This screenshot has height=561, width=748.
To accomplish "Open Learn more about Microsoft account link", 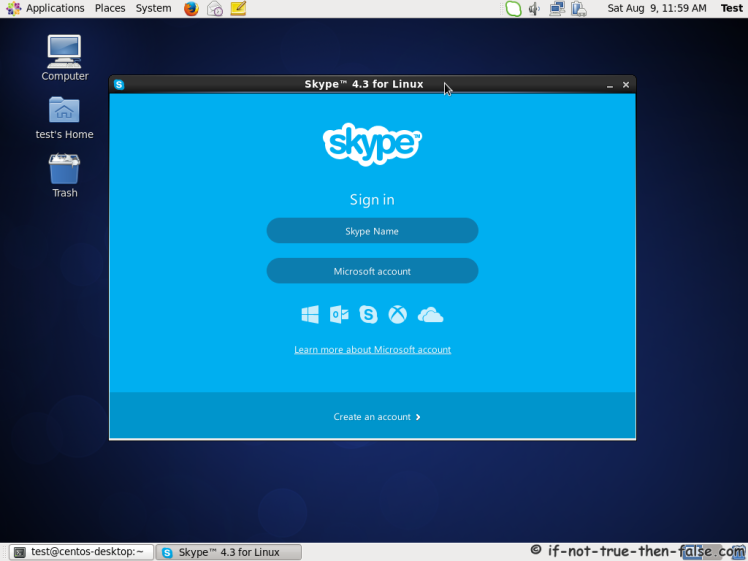I will click(x=372, y=350).
